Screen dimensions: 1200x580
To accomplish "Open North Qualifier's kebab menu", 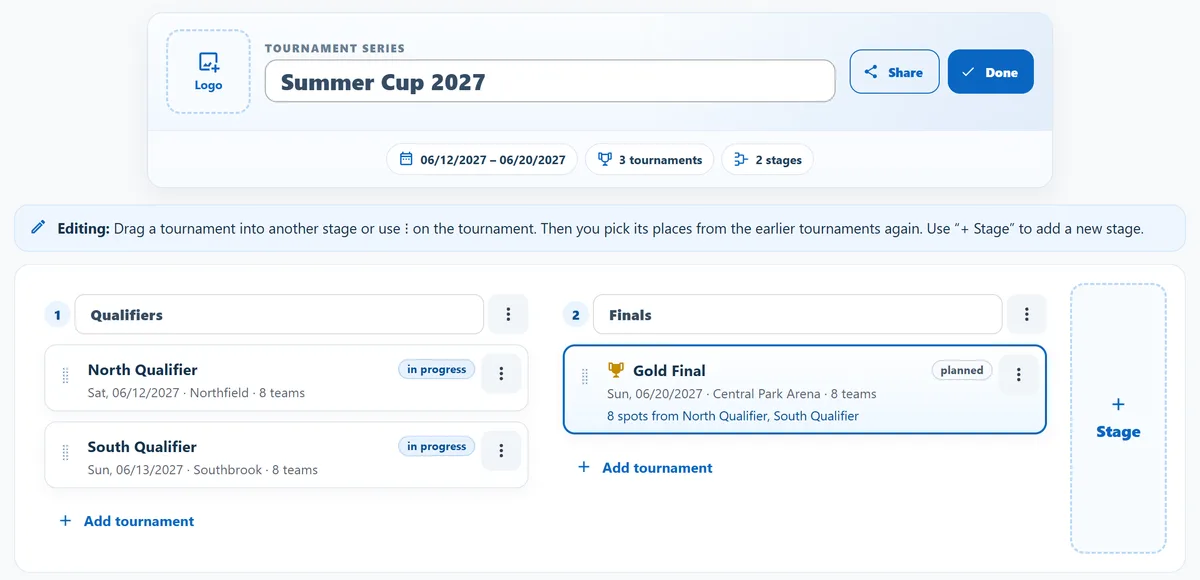I will pos(501,374).
